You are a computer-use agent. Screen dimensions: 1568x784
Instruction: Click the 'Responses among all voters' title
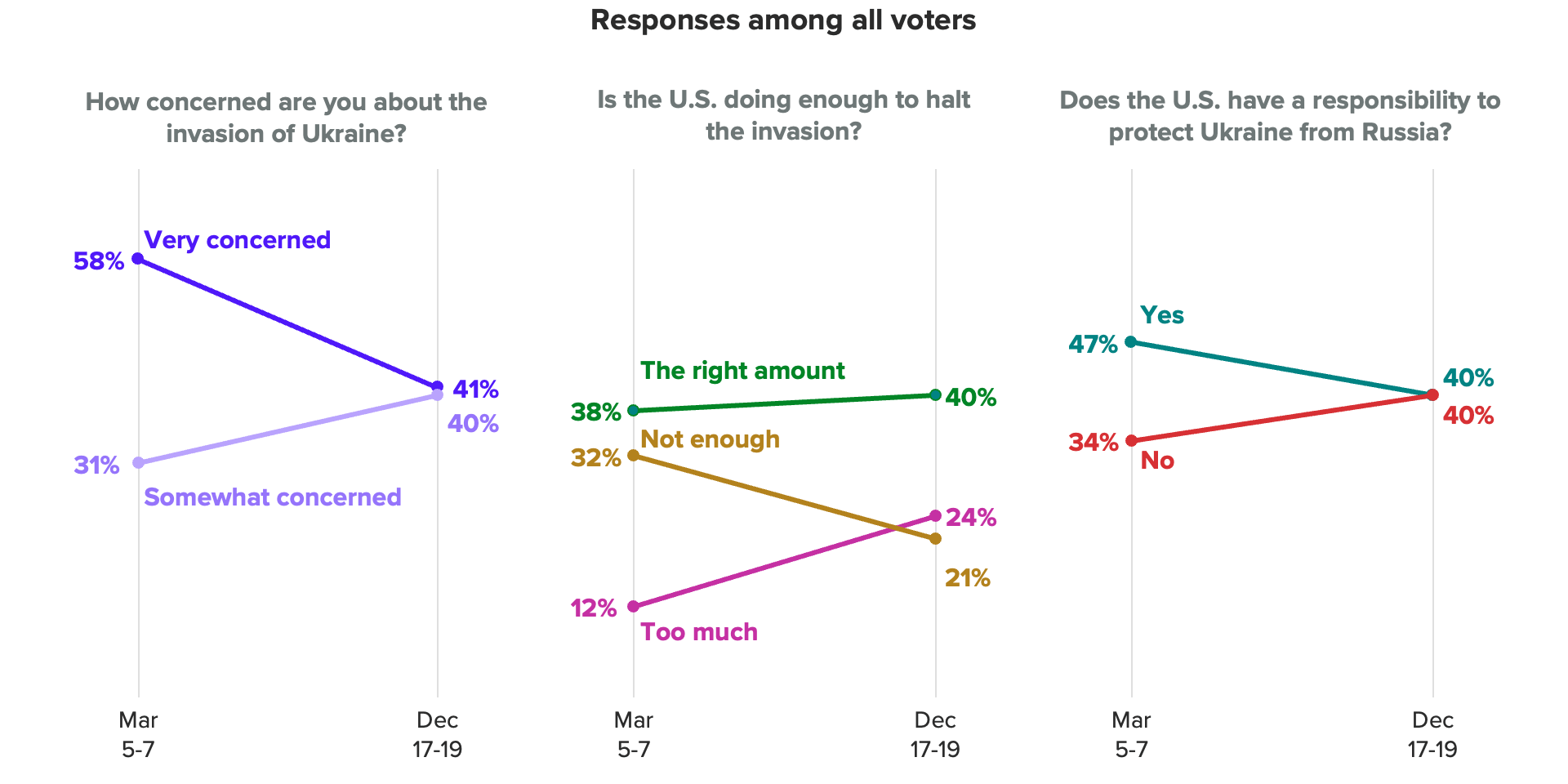click(783, 20)
